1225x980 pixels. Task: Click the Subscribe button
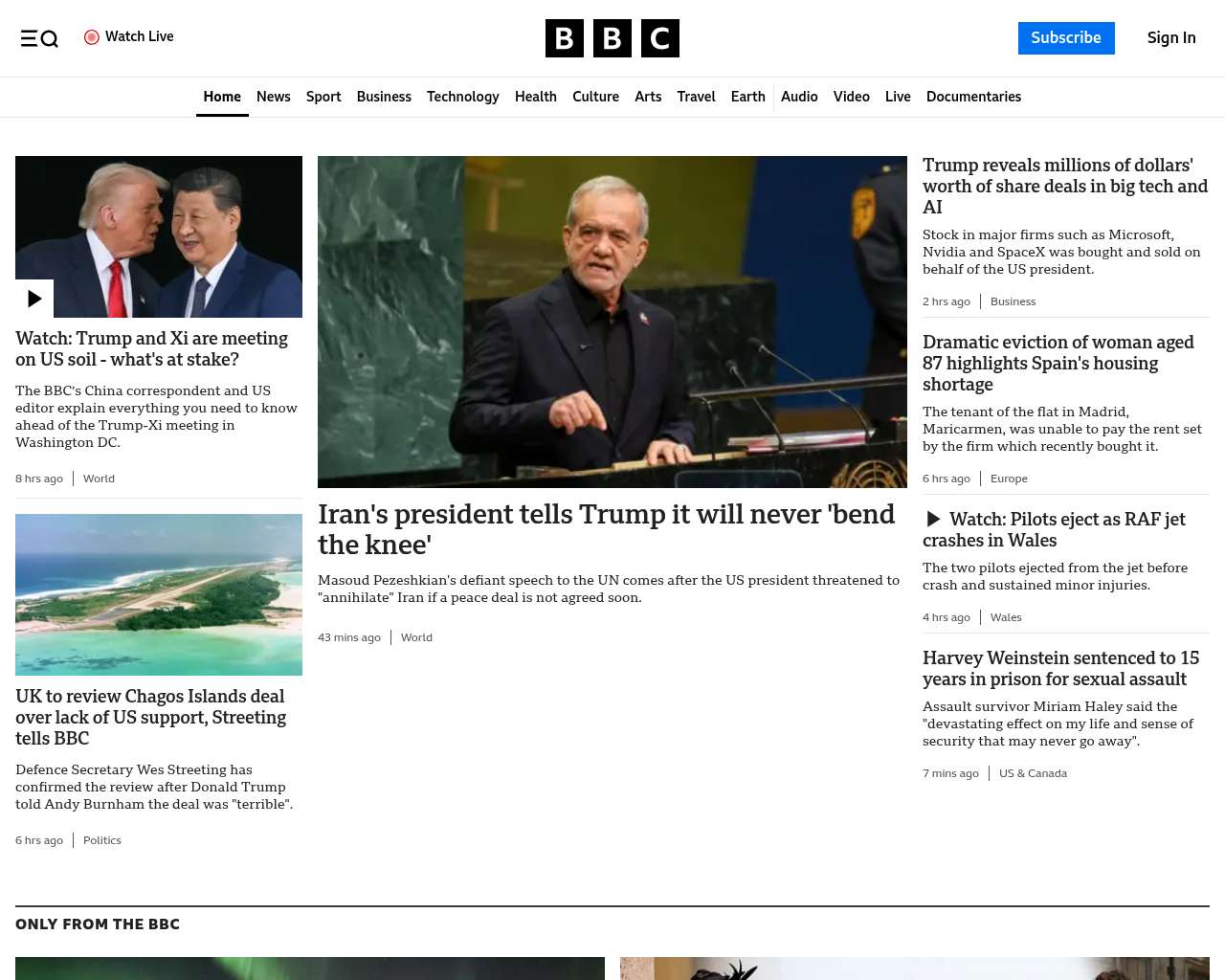coord(1066,38)
